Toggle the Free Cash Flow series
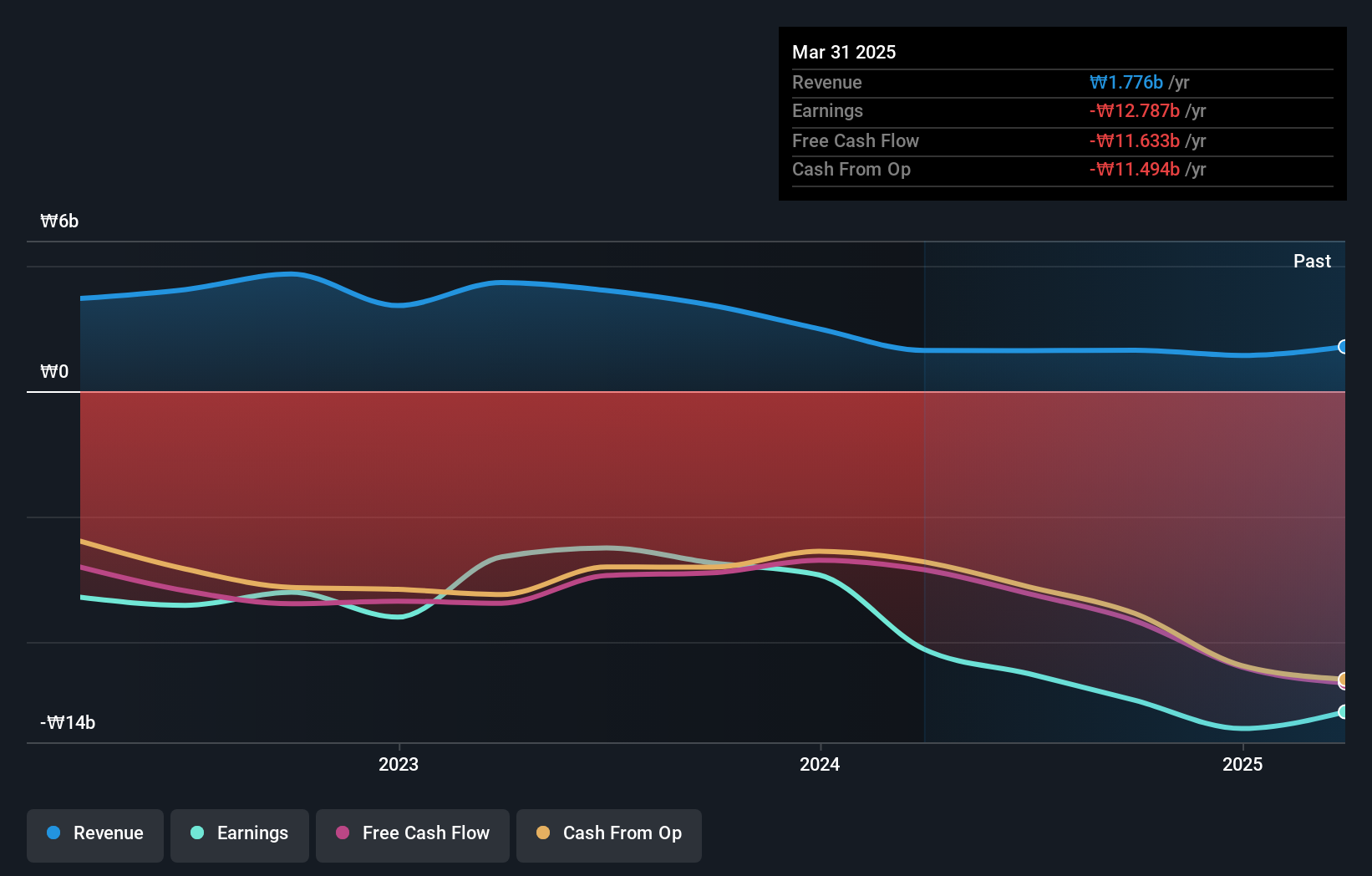Viewport: 1372px width, 876px height. tap(413, 834)
